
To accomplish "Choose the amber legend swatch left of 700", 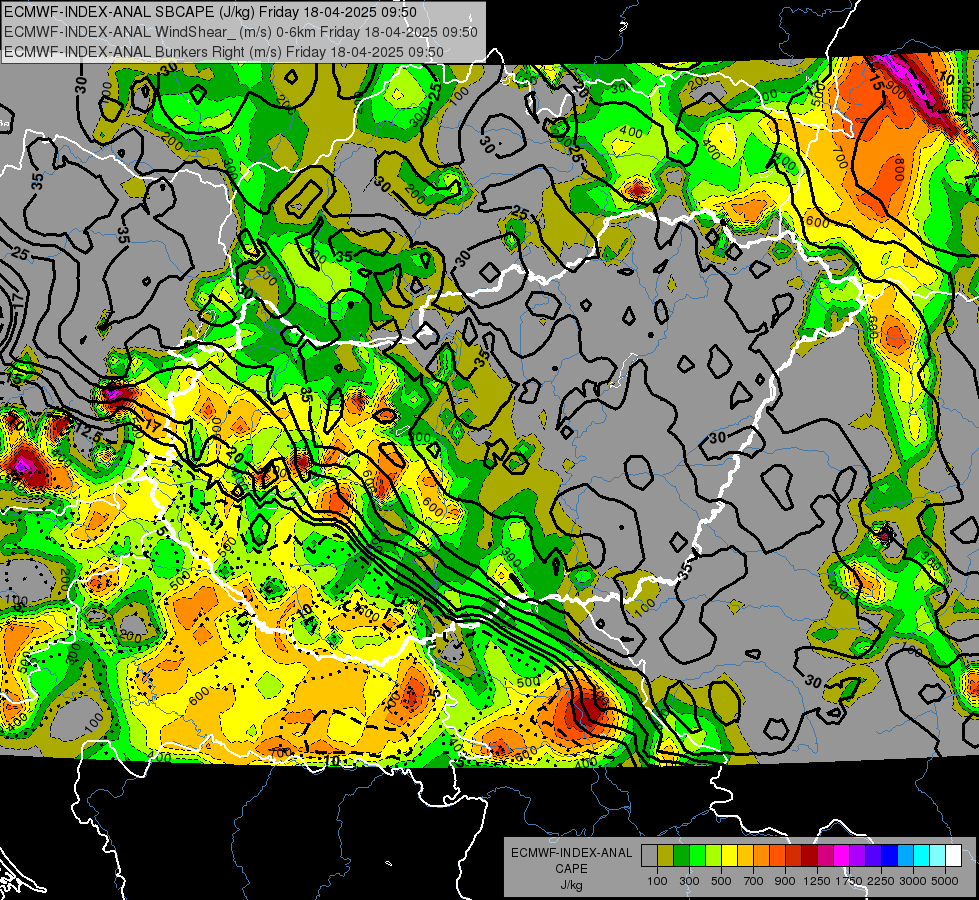I will pyautogui.click(x=745, y=856).
